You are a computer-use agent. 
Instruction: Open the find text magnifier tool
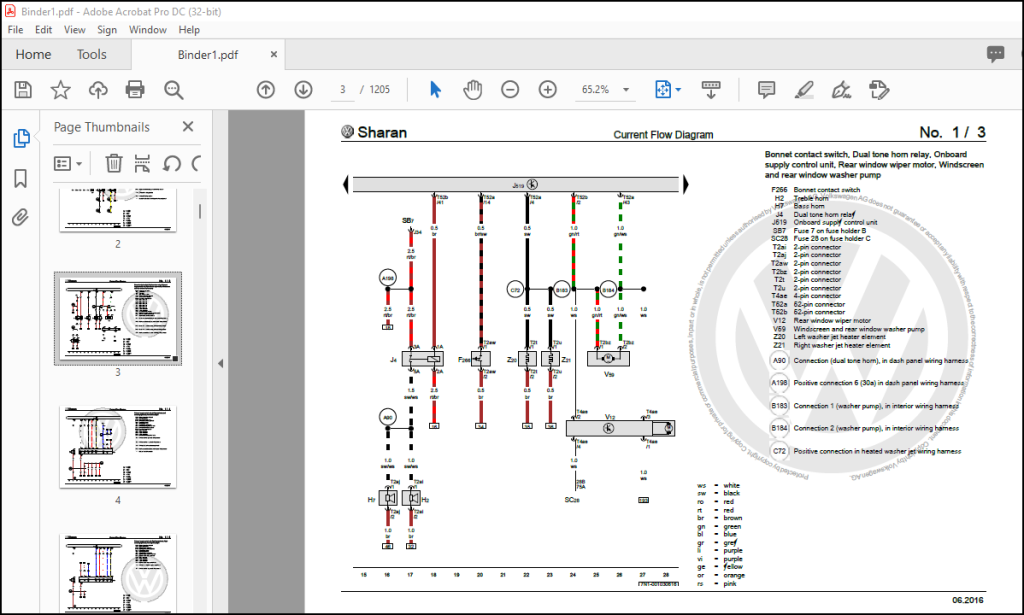point(174,89)
